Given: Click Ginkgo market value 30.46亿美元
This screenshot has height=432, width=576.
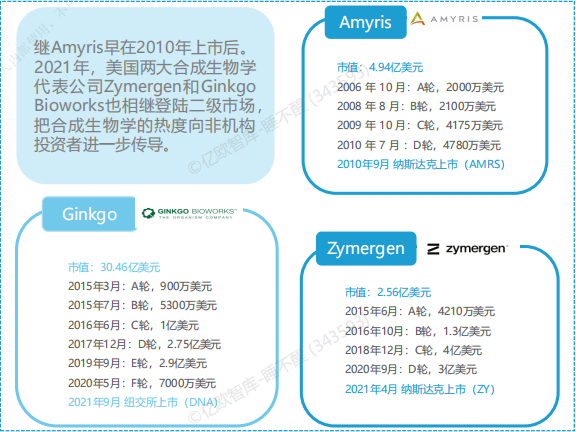Looking at the screenshot, I should (x=114, y=267).
